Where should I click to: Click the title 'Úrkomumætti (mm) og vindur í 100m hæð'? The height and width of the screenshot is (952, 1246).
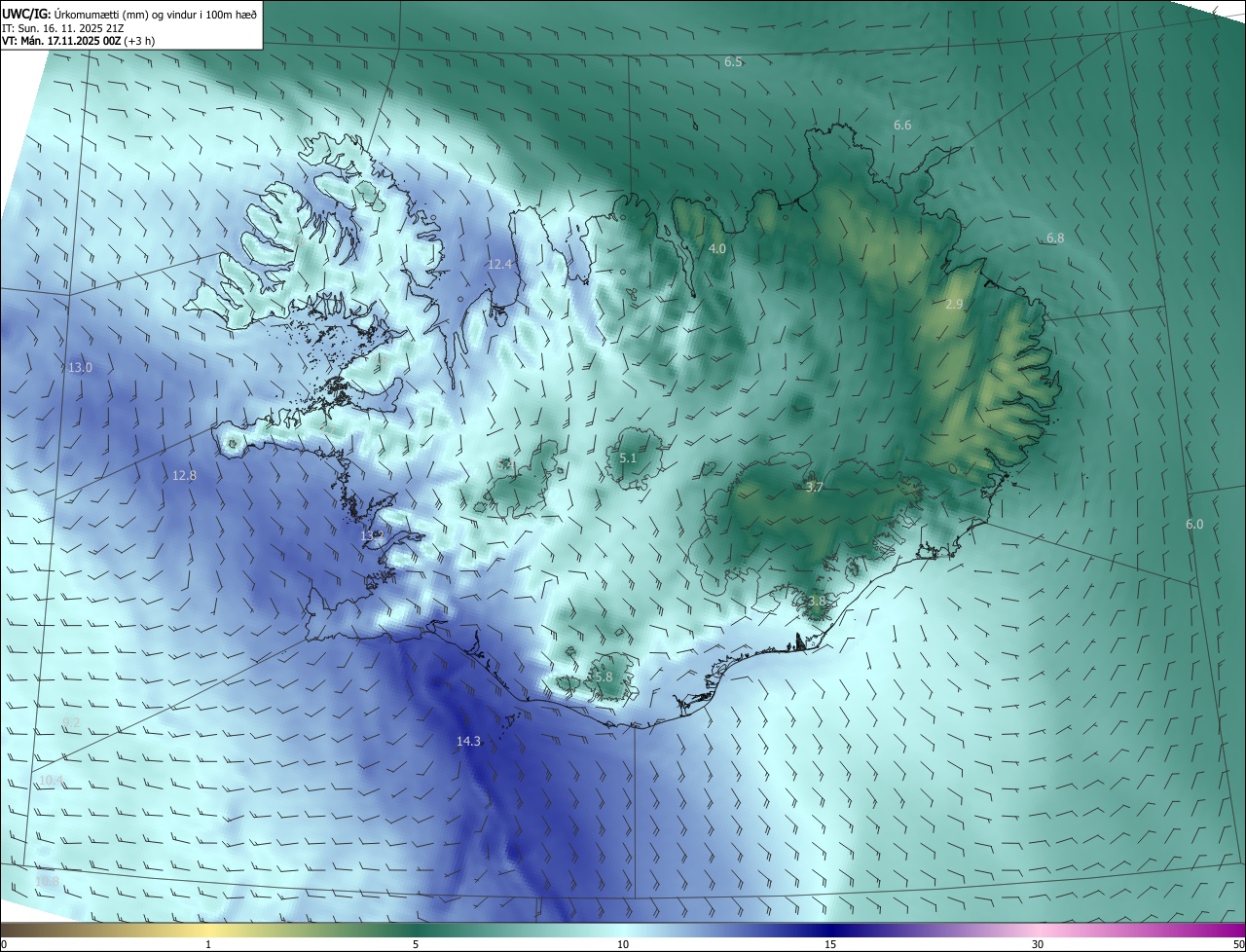point(154,14)
